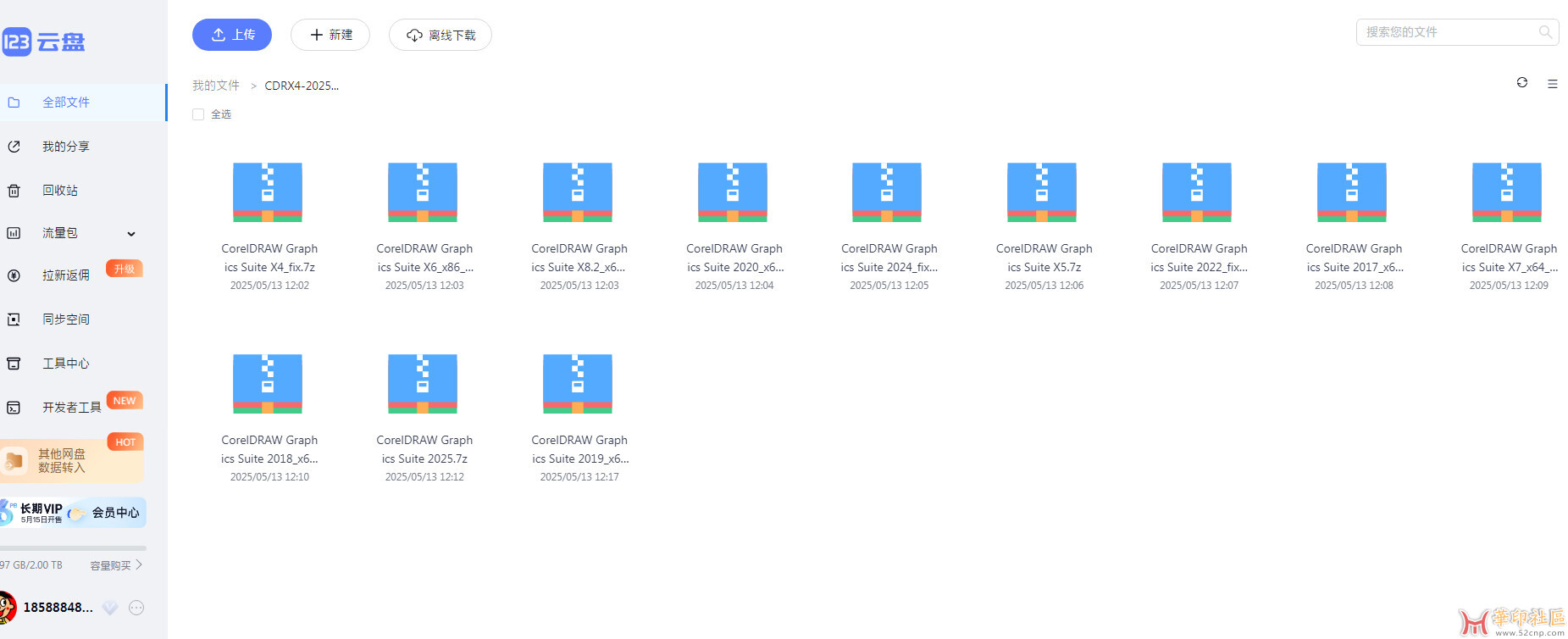Select CorelDRAW Suite X6_x86 archive icon
This screenshot has width=1568, height=639.
click(x=423, y=192)
